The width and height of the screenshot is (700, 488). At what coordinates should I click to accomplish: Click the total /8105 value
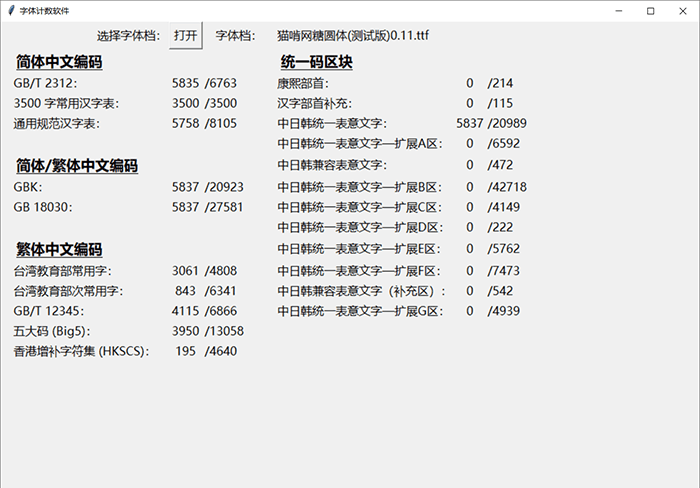[x=221, y=123]
